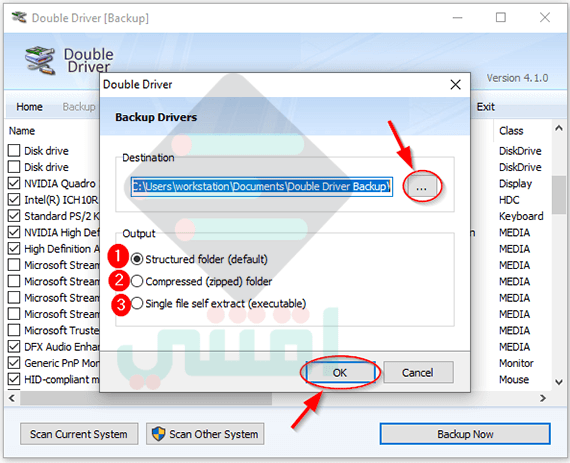Confirm backup with OK button
Screen dimensions: 570x463
click(340, 373)
